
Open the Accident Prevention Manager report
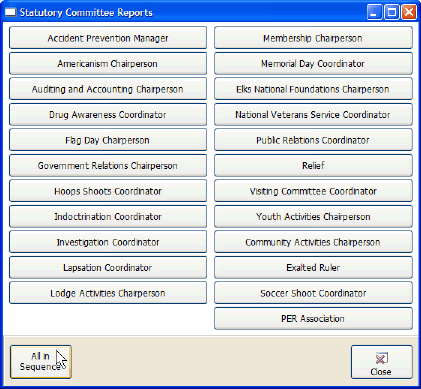pyautogui.click(x=108, y=38)
